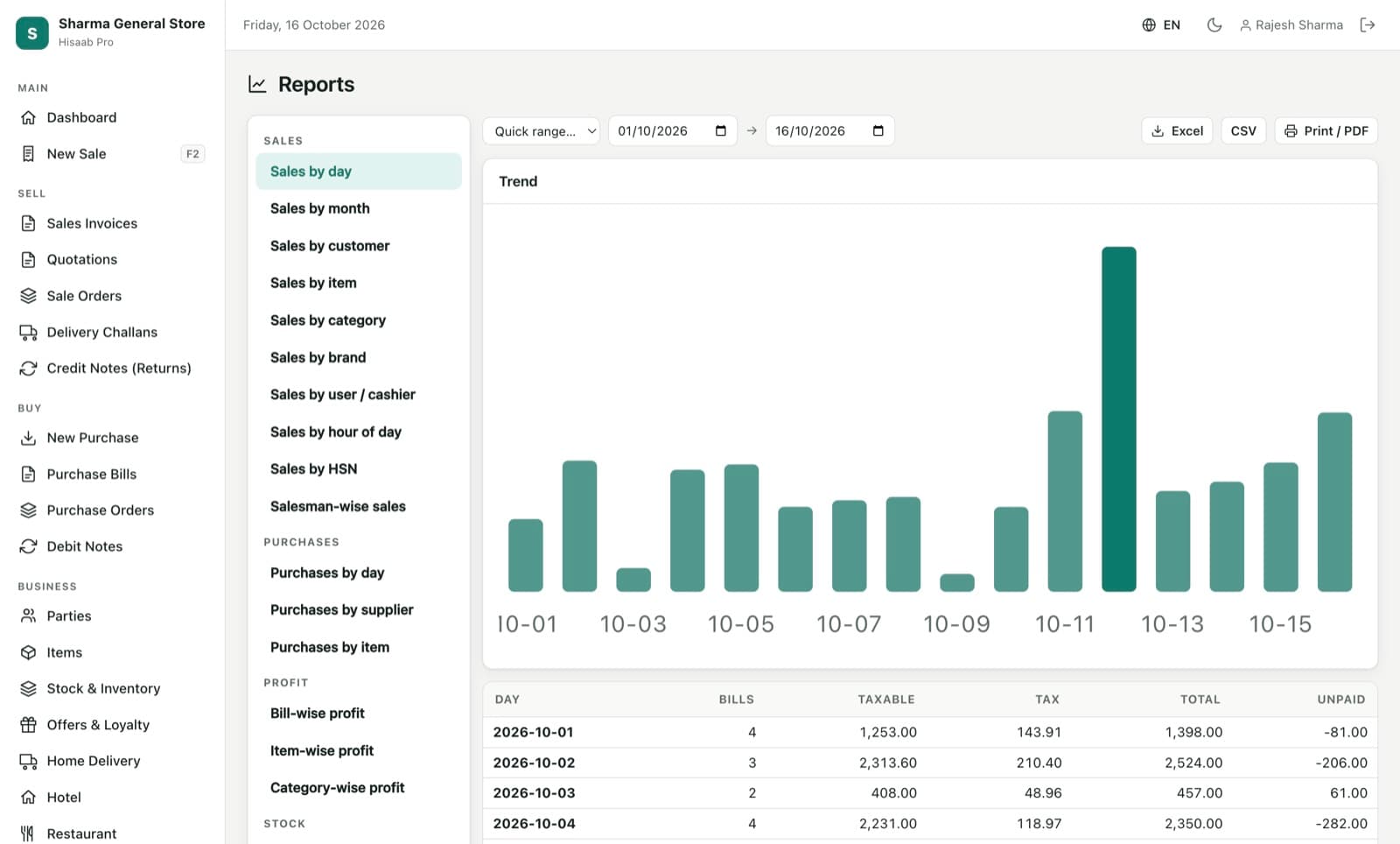Open Purchase Orders
The width and height of the screenshot is (1400, 844).
(112, 510)
